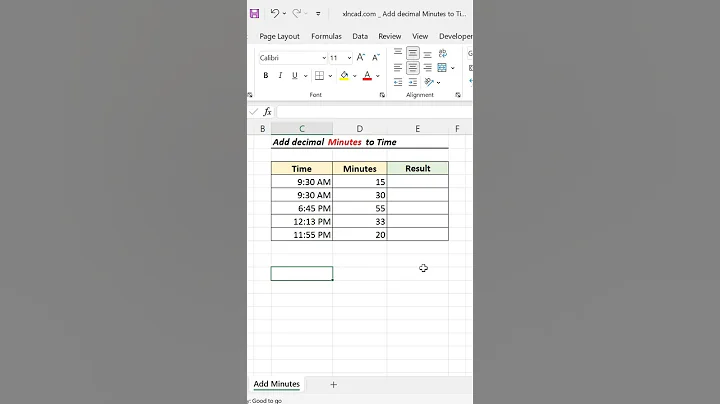Open the Developer ribbon tab
Image resolution: width=720 pixels, height=404 pixels.
(455, 36)
